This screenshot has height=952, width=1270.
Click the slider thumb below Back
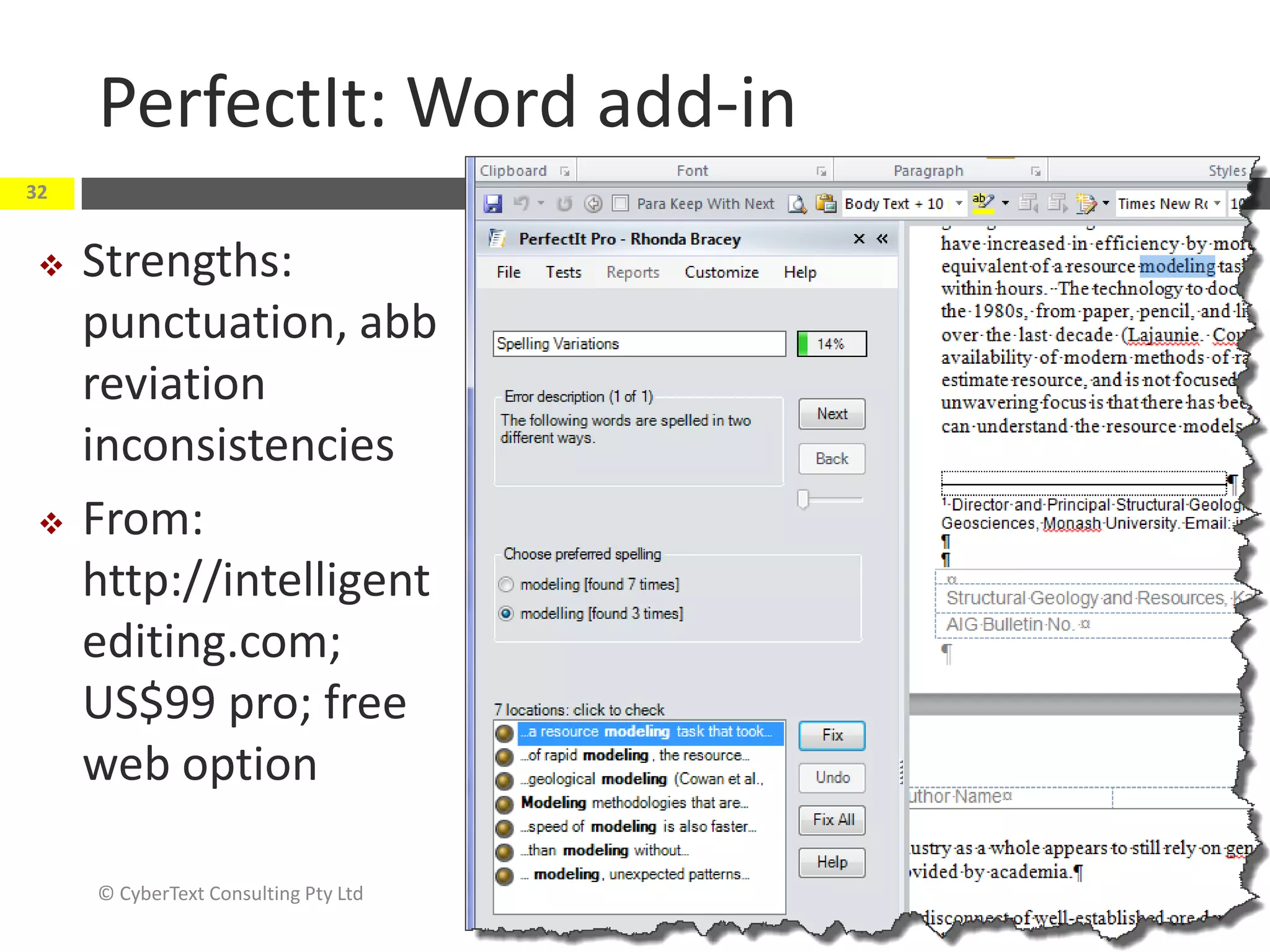(x=803, y=499)
